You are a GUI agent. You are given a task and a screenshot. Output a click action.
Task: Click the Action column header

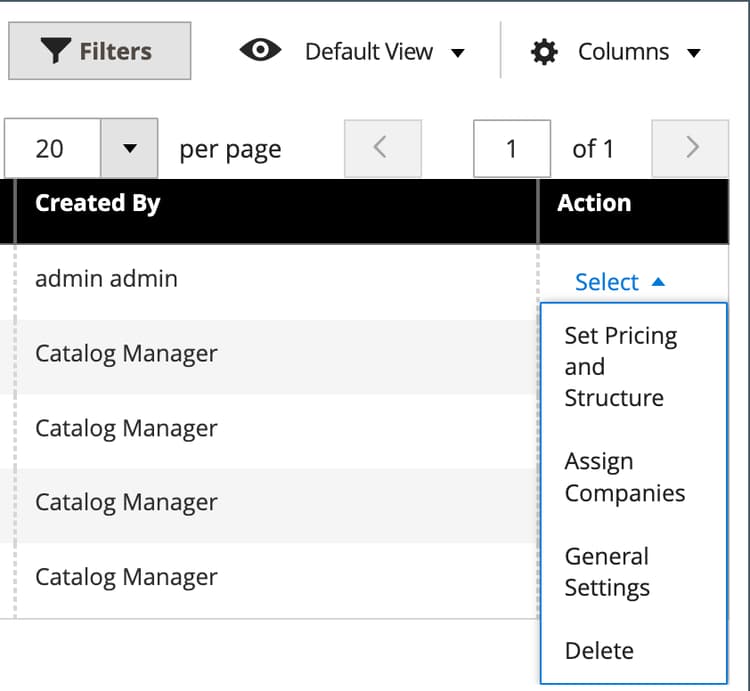click(x=594, y=203)
